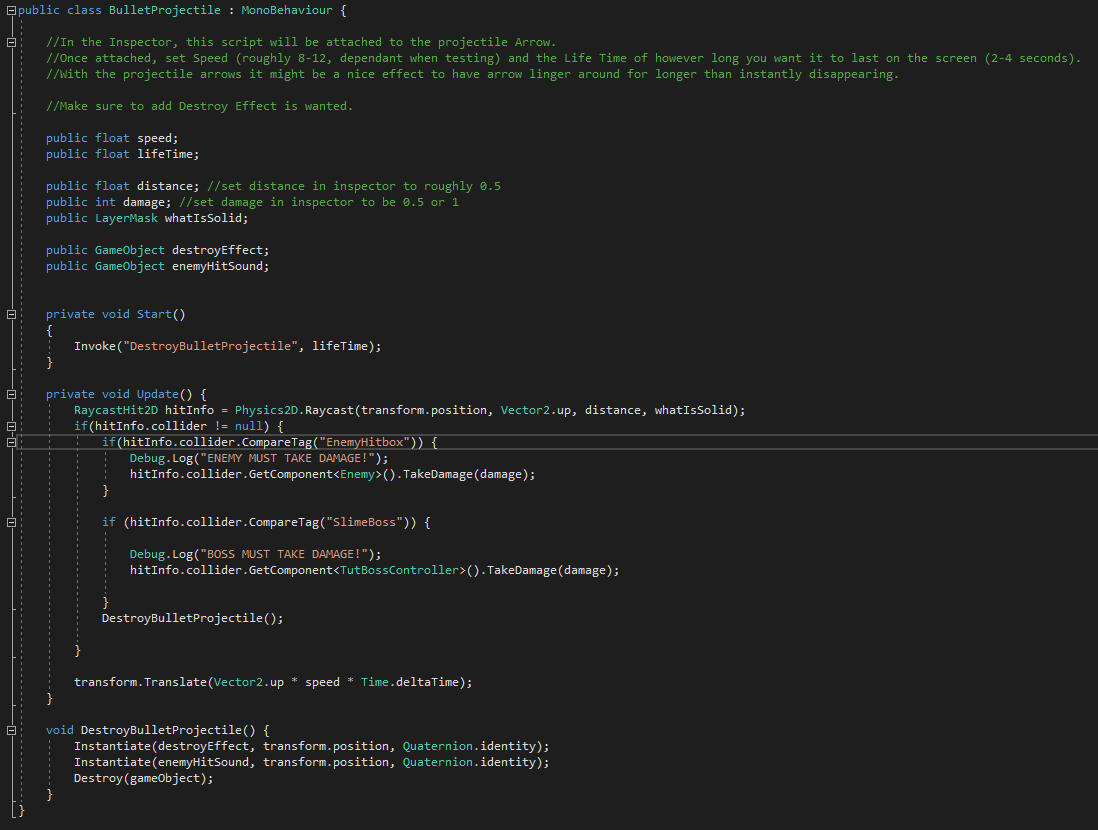Click the MonoBehaviour base class name
The height and width of the screenshot is (830, 1098).
287,11
